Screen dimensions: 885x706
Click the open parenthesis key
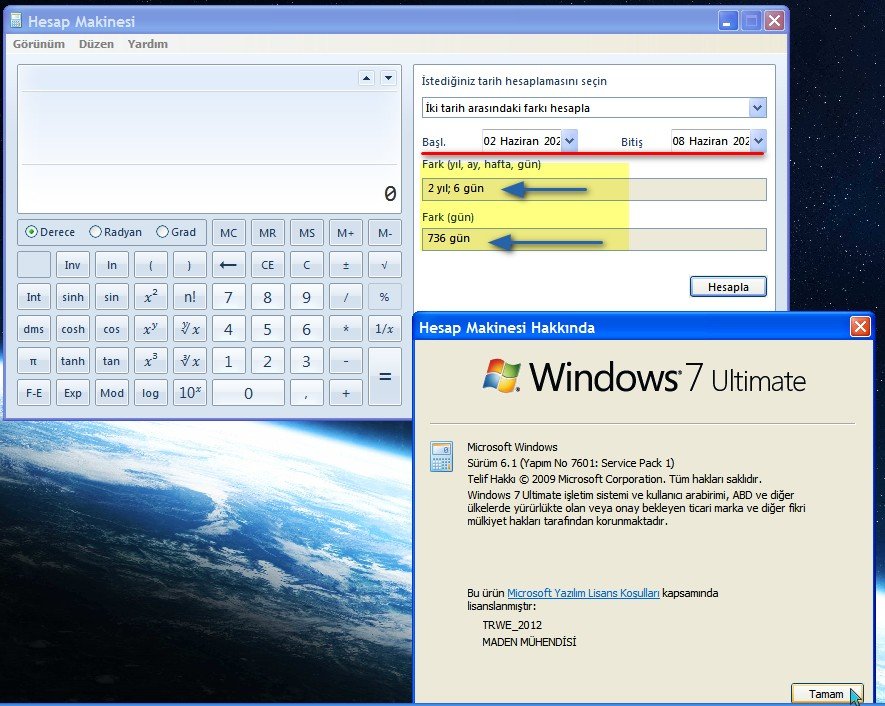click(151, 265)
